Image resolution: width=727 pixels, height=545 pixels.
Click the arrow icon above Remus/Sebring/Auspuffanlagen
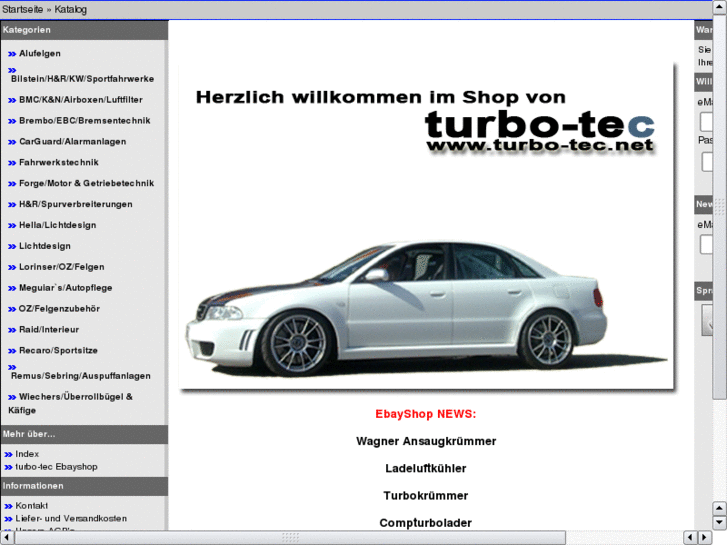[x=11, y=368]
